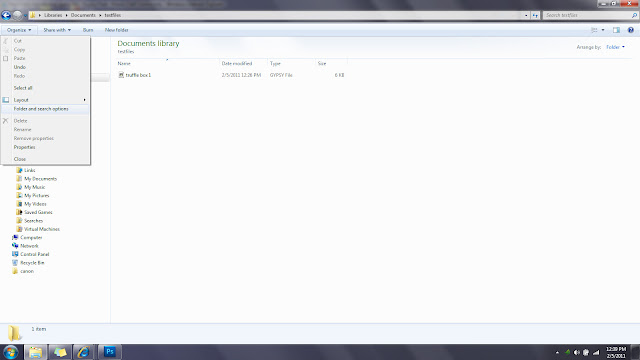640x360 pixels.
Task: Open the Arrange by Folder dropdown
Action: click(x=615, y=47)
